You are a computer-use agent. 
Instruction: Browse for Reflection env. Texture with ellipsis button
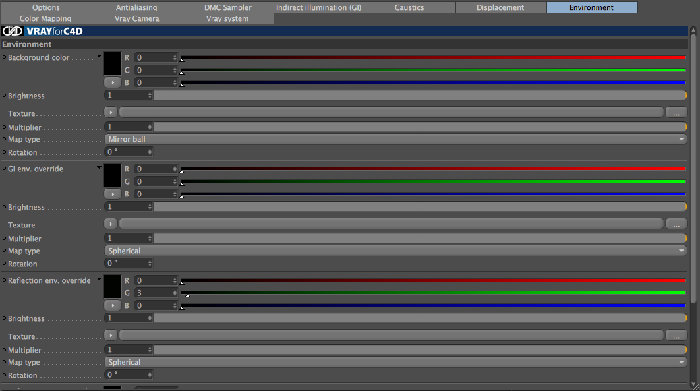(676, 335)
